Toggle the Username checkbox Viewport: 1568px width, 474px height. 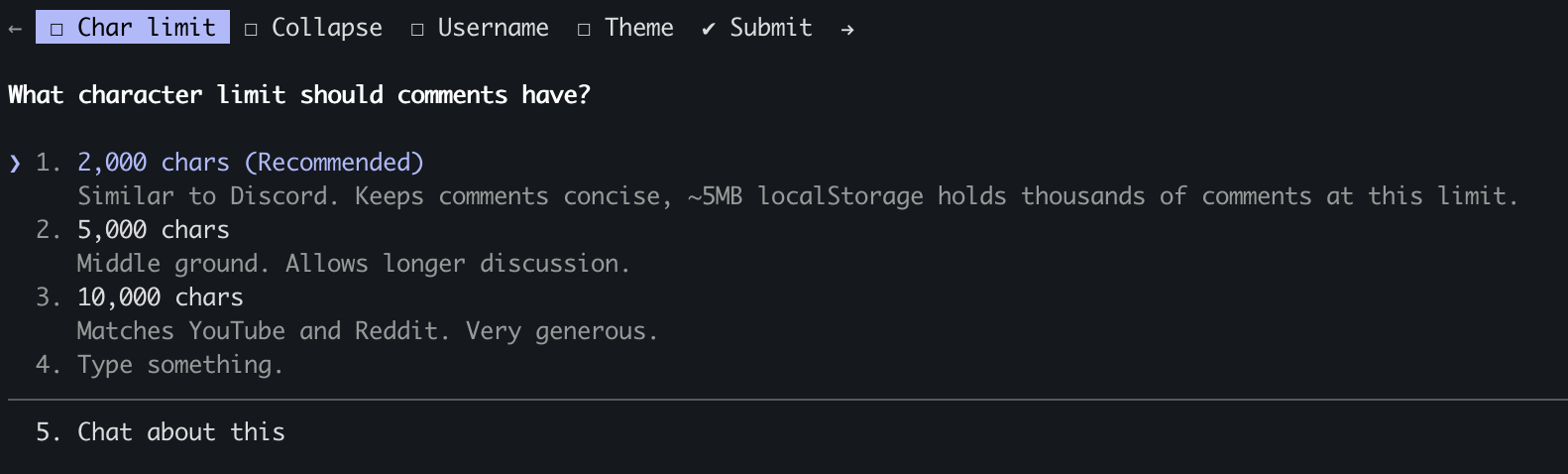click(417, 29)
